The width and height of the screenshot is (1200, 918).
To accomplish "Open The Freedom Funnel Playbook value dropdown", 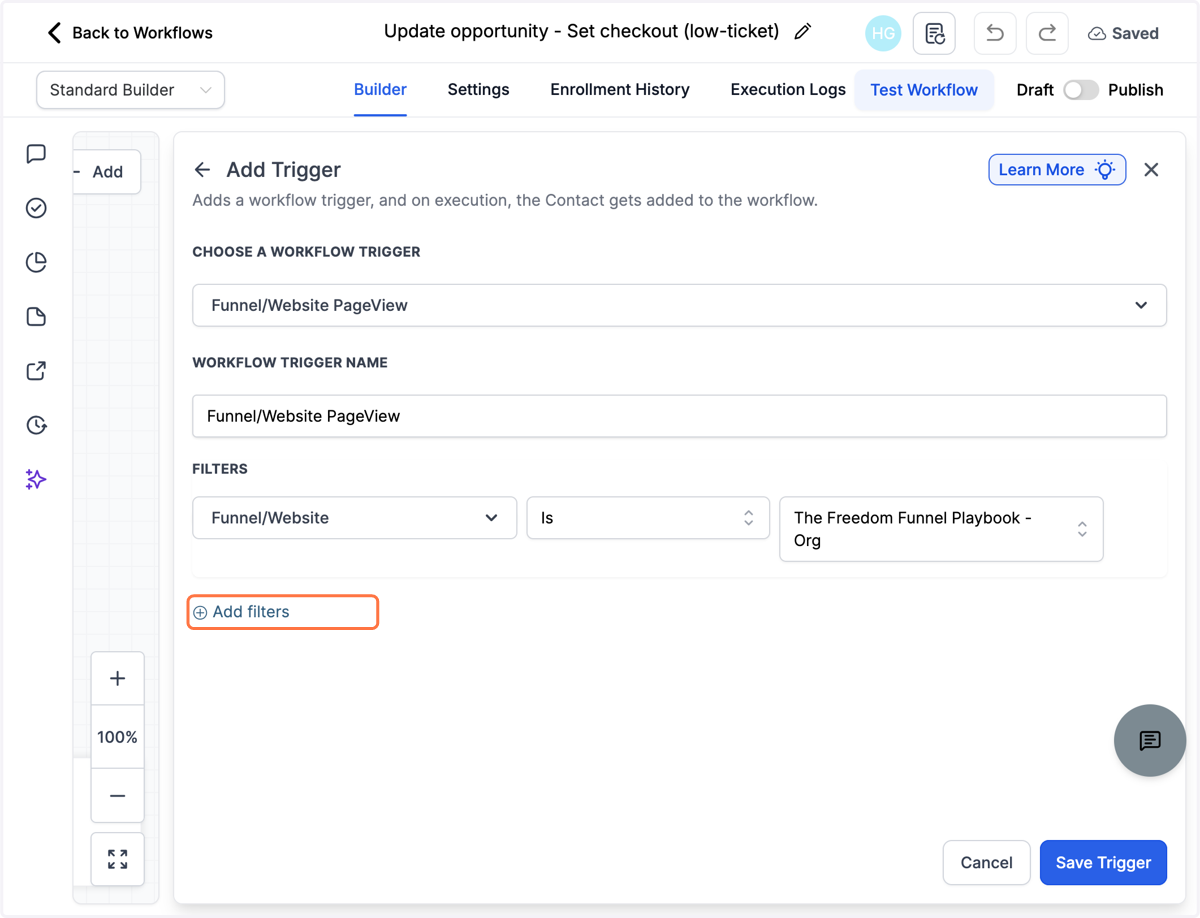I will 941,529.
